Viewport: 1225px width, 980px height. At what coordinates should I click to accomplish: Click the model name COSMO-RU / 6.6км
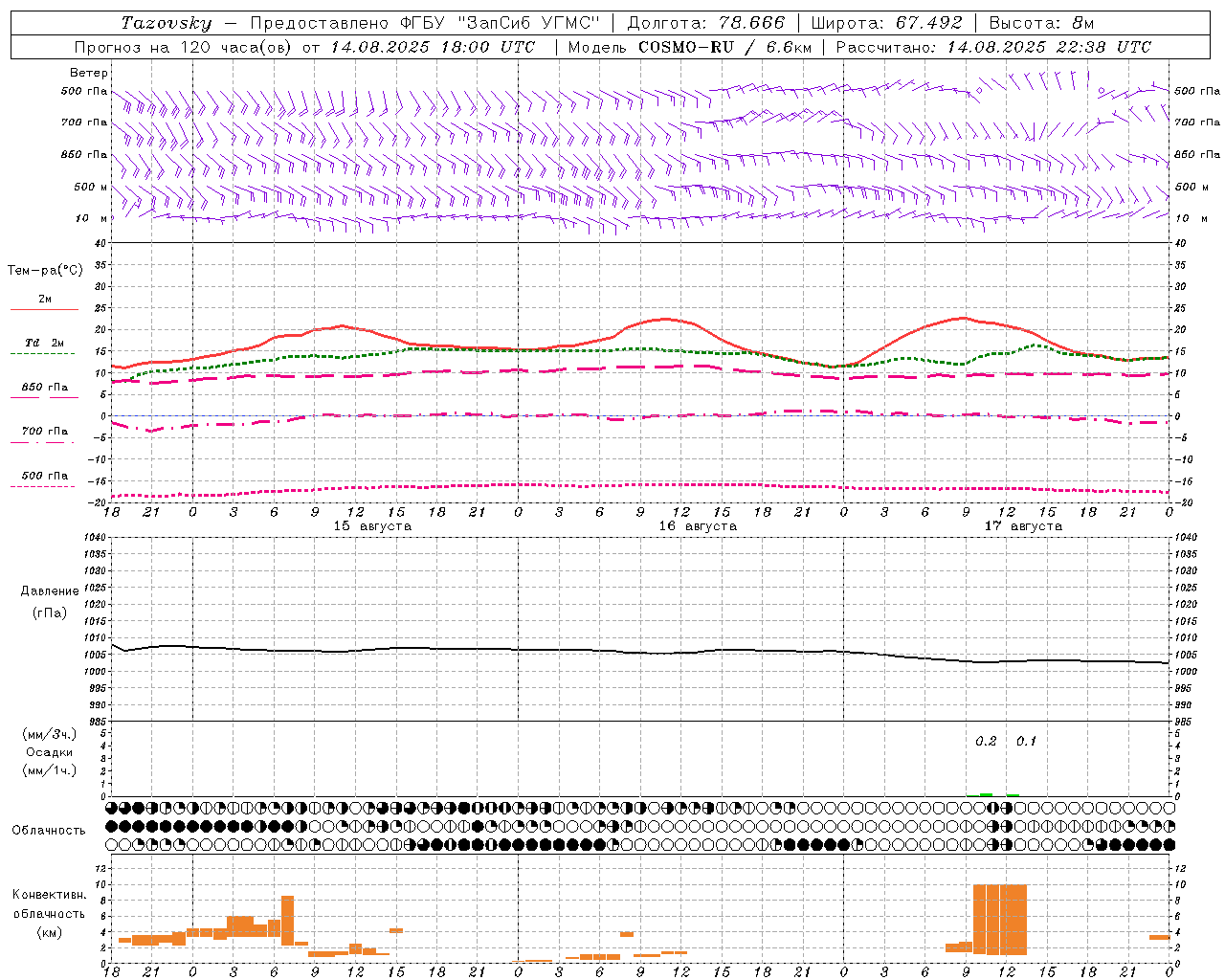tap(724, 47)
